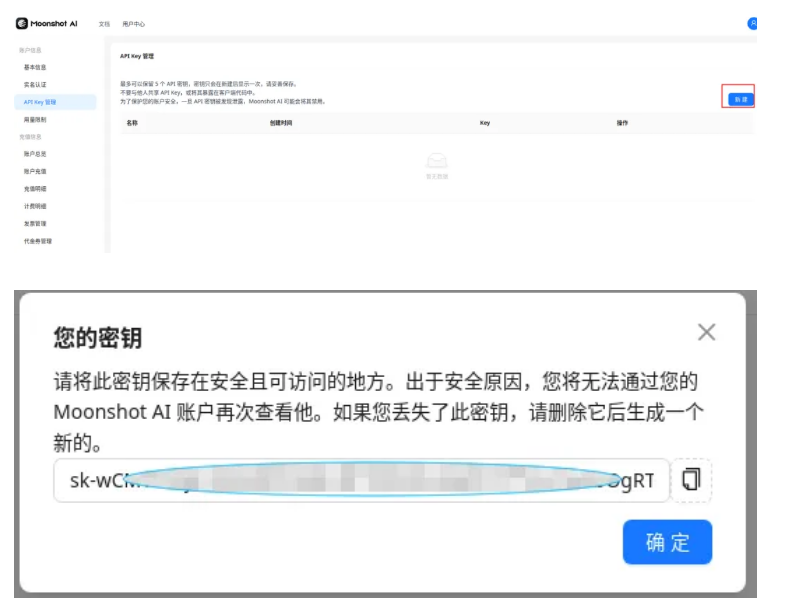Close the 您的密钥 dialog with X

coord(707,332)
